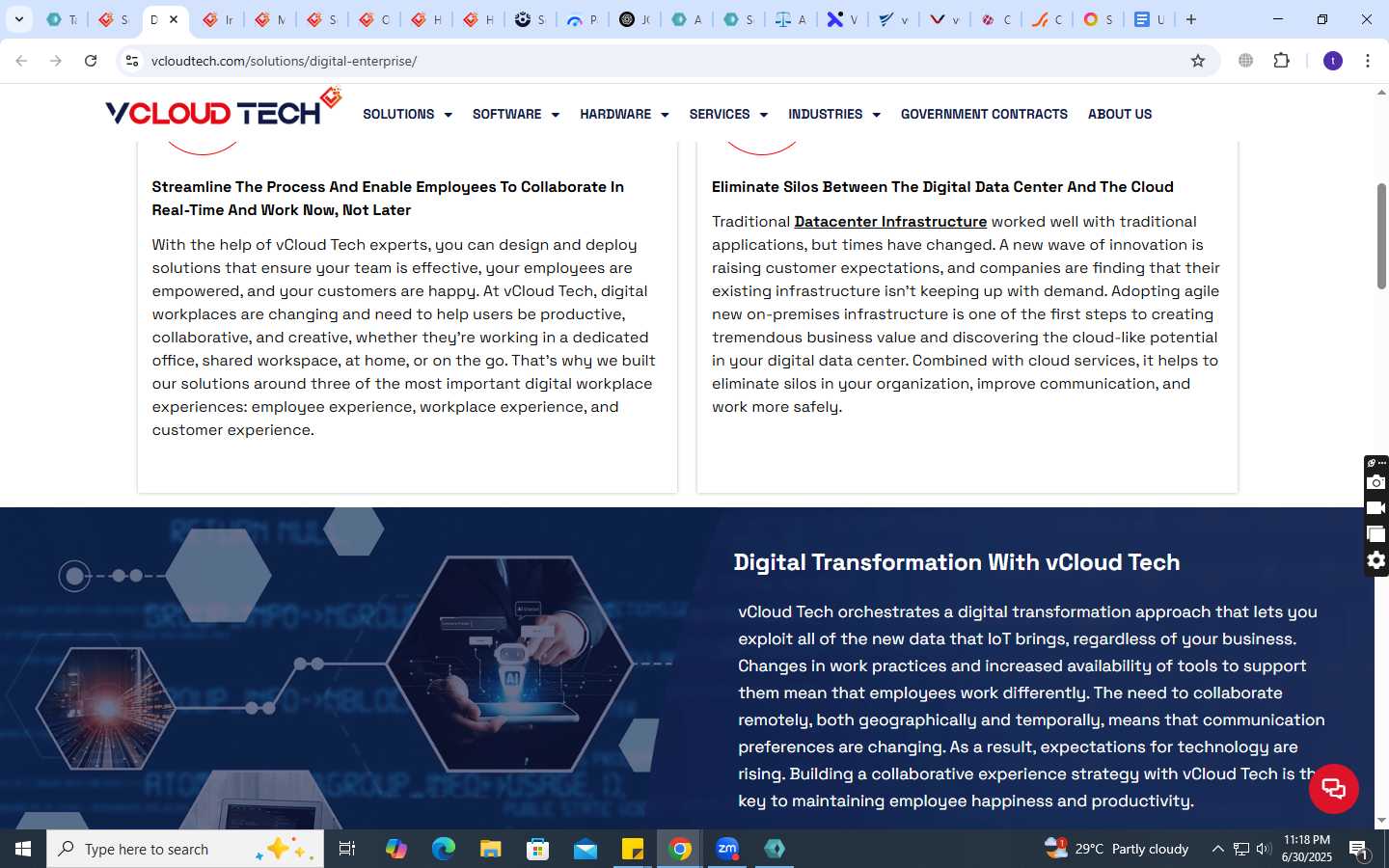The image size is (1389, 868).
Task: Click the heading 'Streamline The Process And Enable Employees'
Action: (x=388, y=199)
